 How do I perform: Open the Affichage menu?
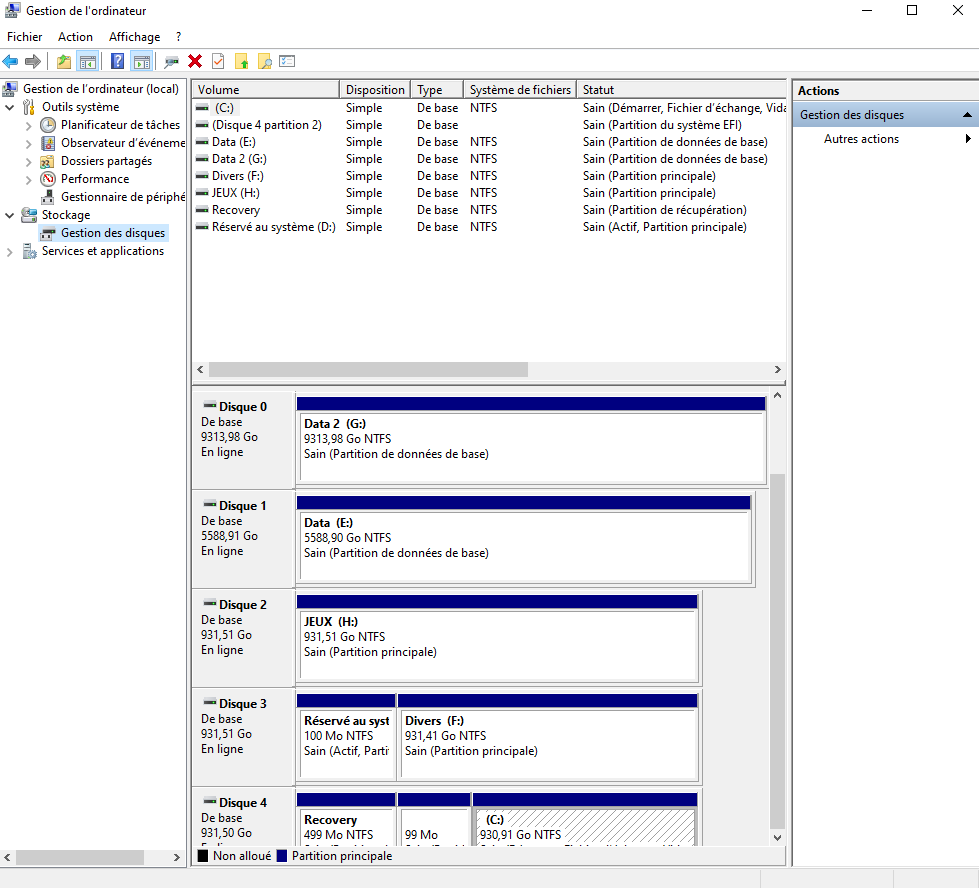tap(134, 37)
